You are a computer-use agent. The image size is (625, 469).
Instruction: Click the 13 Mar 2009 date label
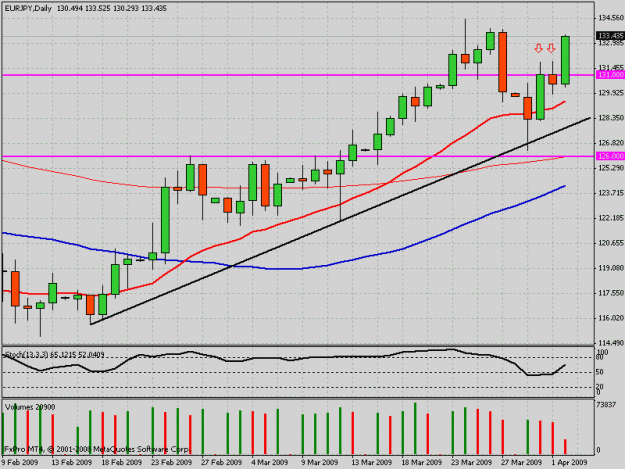[371, 462]
